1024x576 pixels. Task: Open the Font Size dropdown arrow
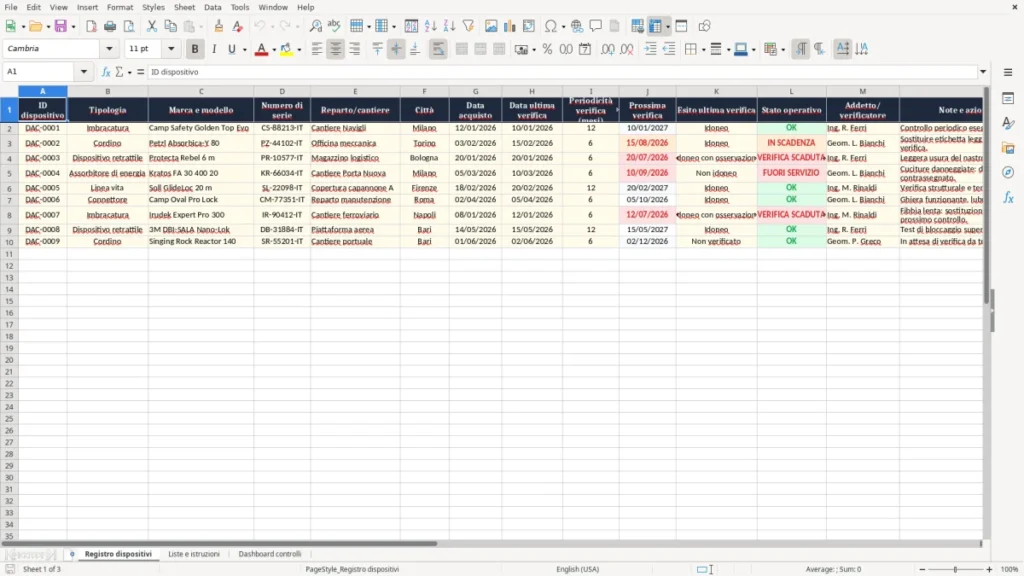(x=171, y=49)
